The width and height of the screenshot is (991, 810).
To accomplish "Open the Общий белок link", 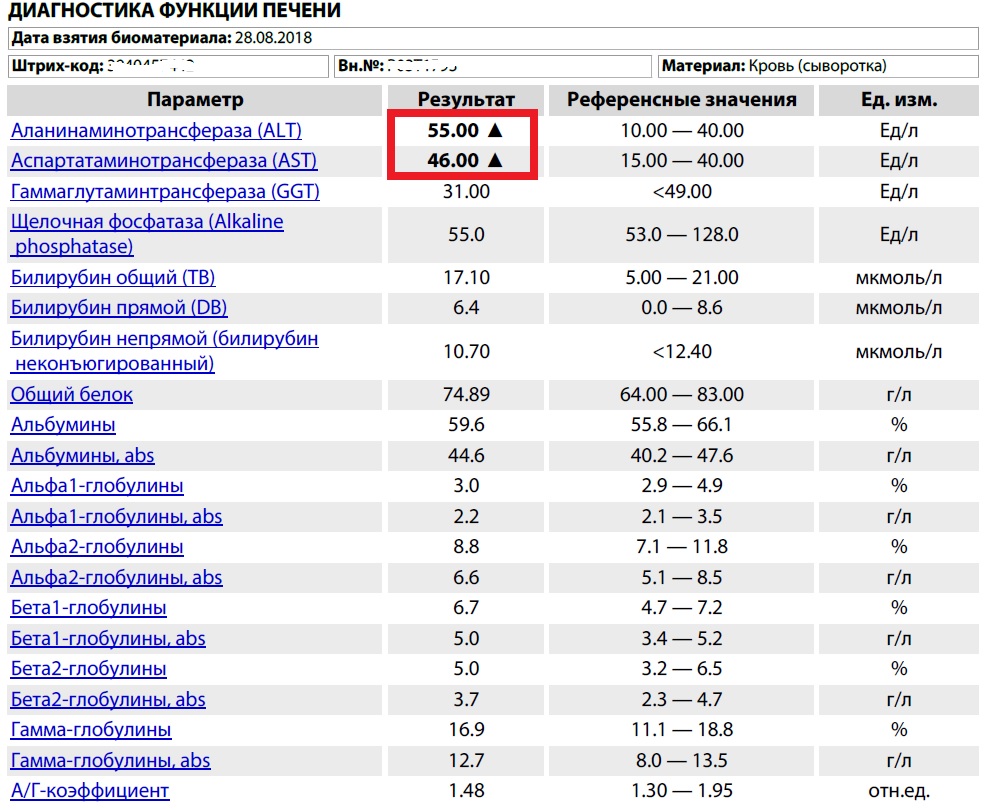I will point(71,394).
